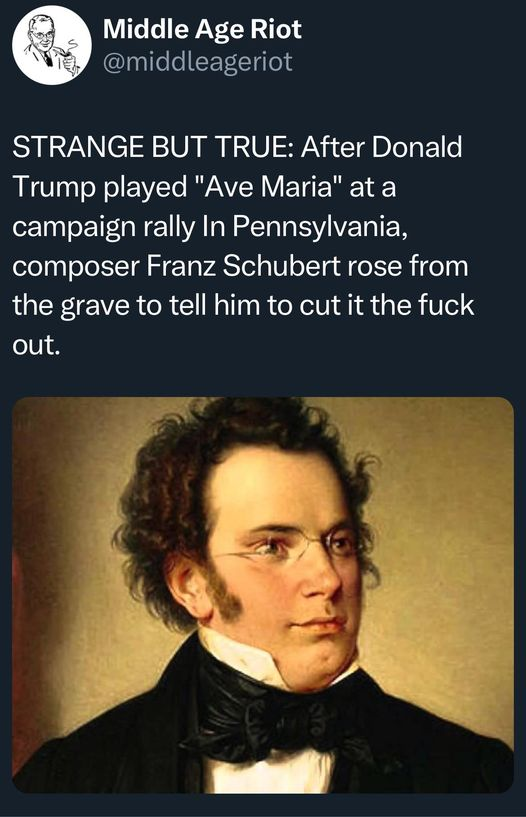Click the spectacles in the portrait
This screenshot has width=526, height=817.
(292, 547)
